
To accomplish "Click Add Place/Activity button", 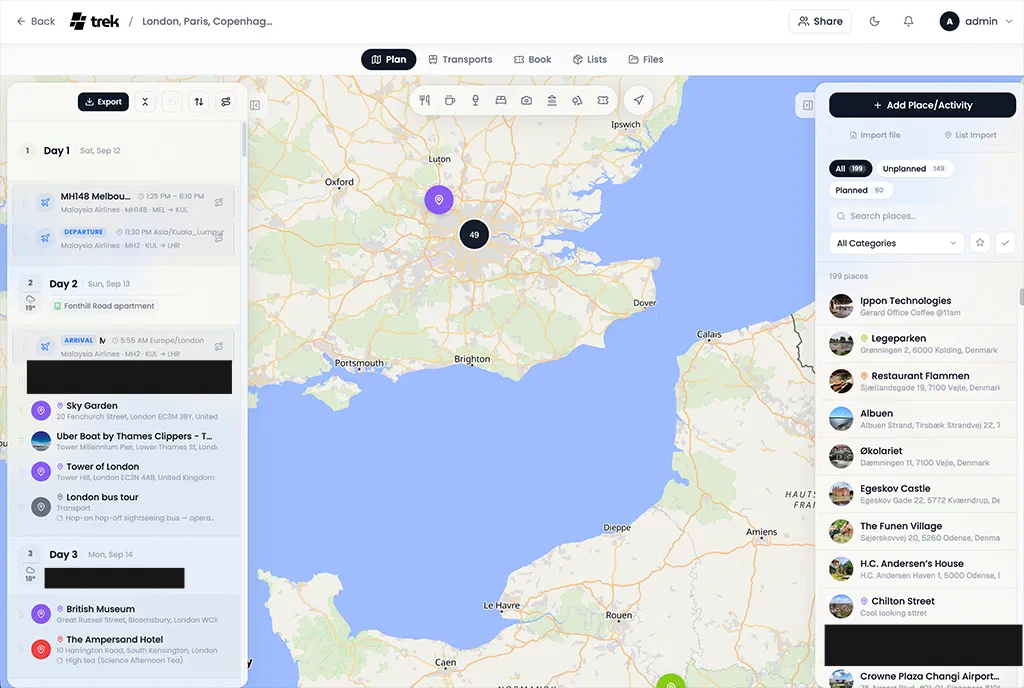I will click(x=922, y=105).
